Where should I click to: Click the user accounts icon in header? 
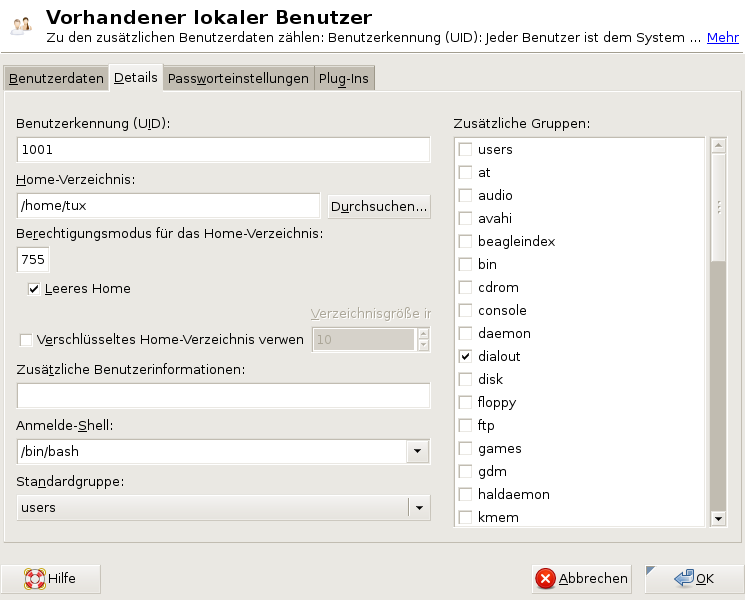click(x=20, y=27)
